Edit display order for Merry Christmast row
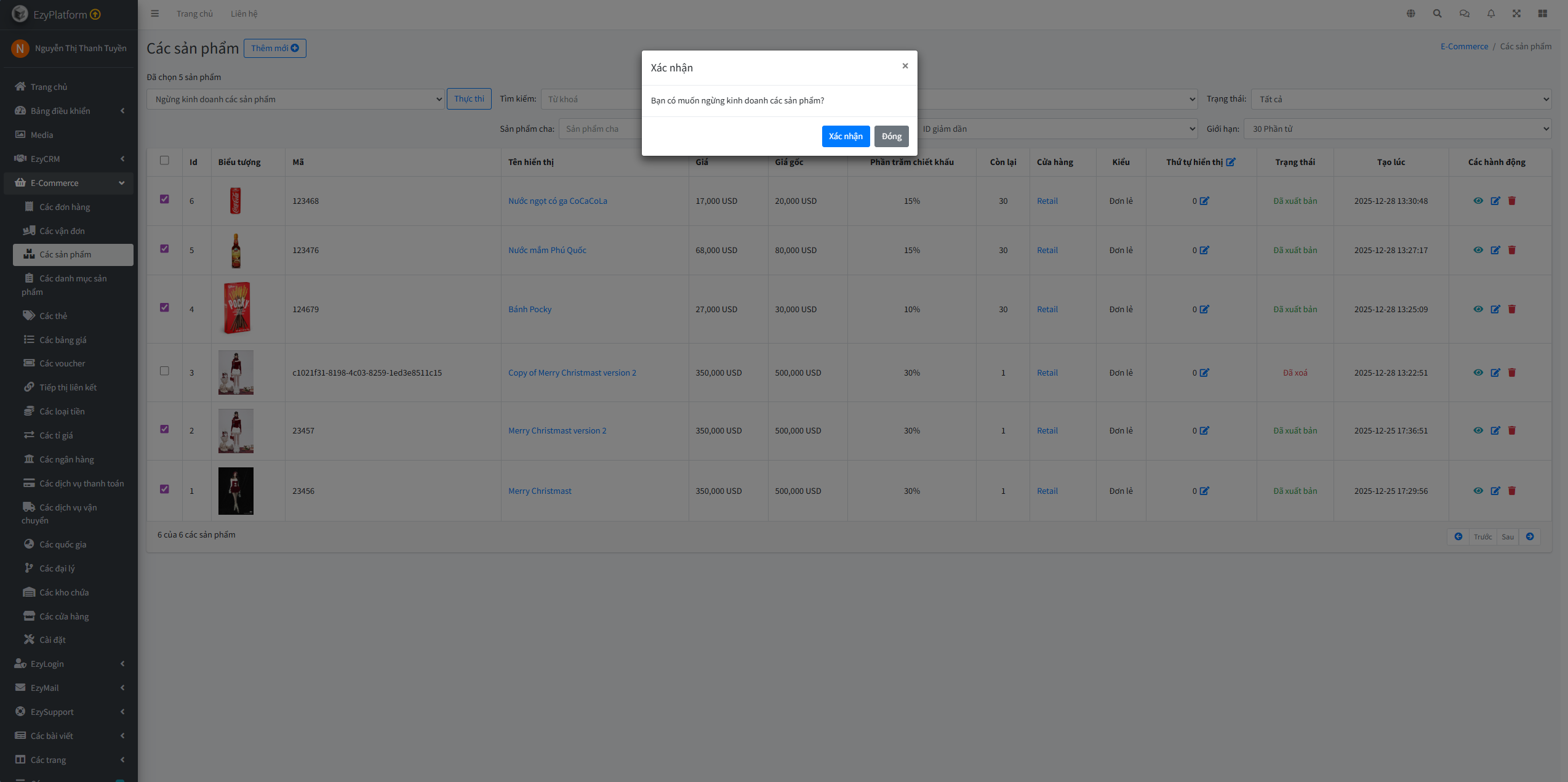Viewport: 1568px width, 782px height. point(1204,491)
